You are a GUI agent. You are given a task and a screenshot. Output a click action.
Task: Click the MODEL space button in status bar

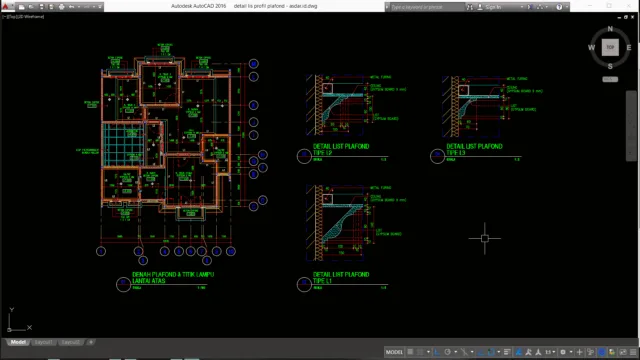394,352
